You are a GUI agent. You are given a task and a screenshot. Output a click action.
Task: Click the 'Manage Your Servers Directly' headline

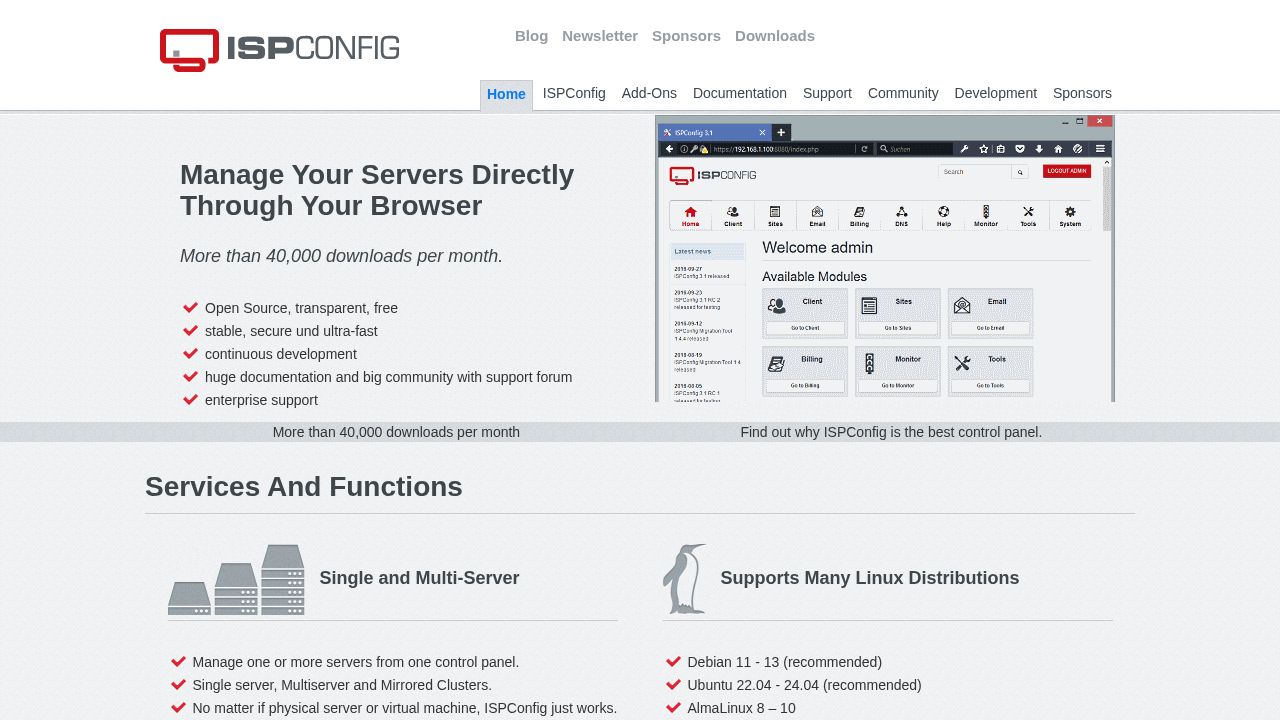[x=377, y=190]
